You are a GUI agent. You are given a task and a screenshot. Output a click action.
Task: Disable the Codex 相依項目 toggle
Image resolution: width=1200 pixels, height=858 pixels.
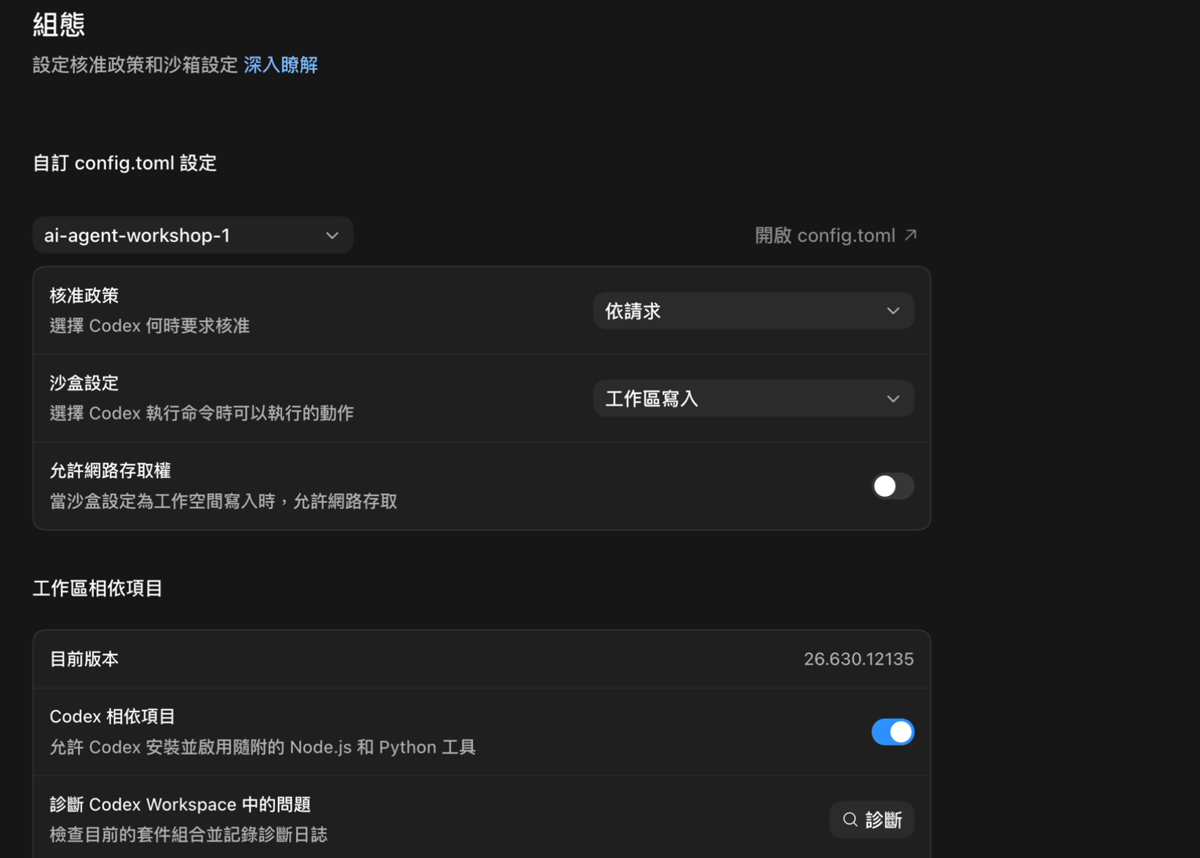click(892, 732)
